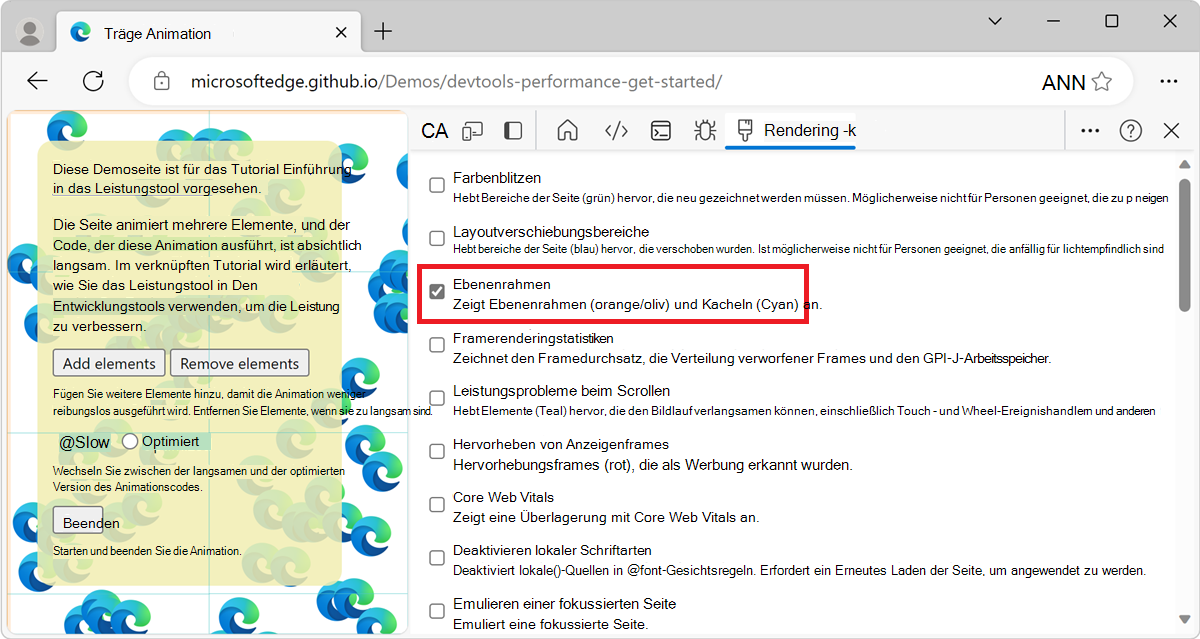This screenshot has height=639, width=1200.
Task: Open the DevTools Welcome home icon
Action: (x=568, y=131)
